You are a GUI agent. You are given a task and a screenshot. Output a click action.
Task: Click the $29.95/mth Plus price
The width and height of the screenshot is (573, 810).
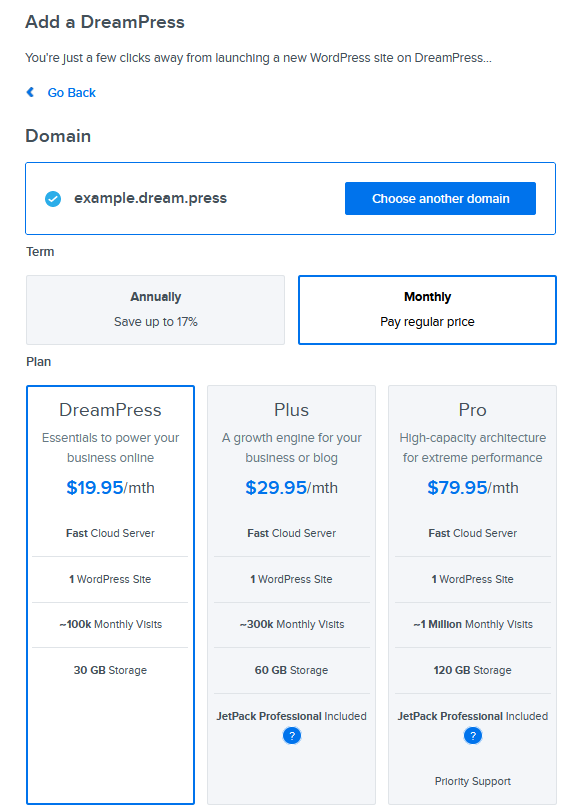coord(291,488)
